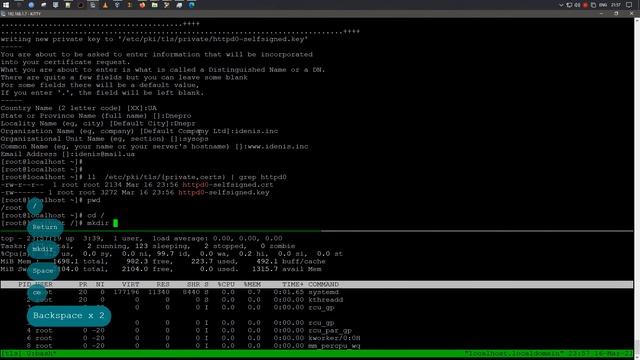This screenshot has height=360, width=640.
Task: Click the network tray icon
Action: 569,5
